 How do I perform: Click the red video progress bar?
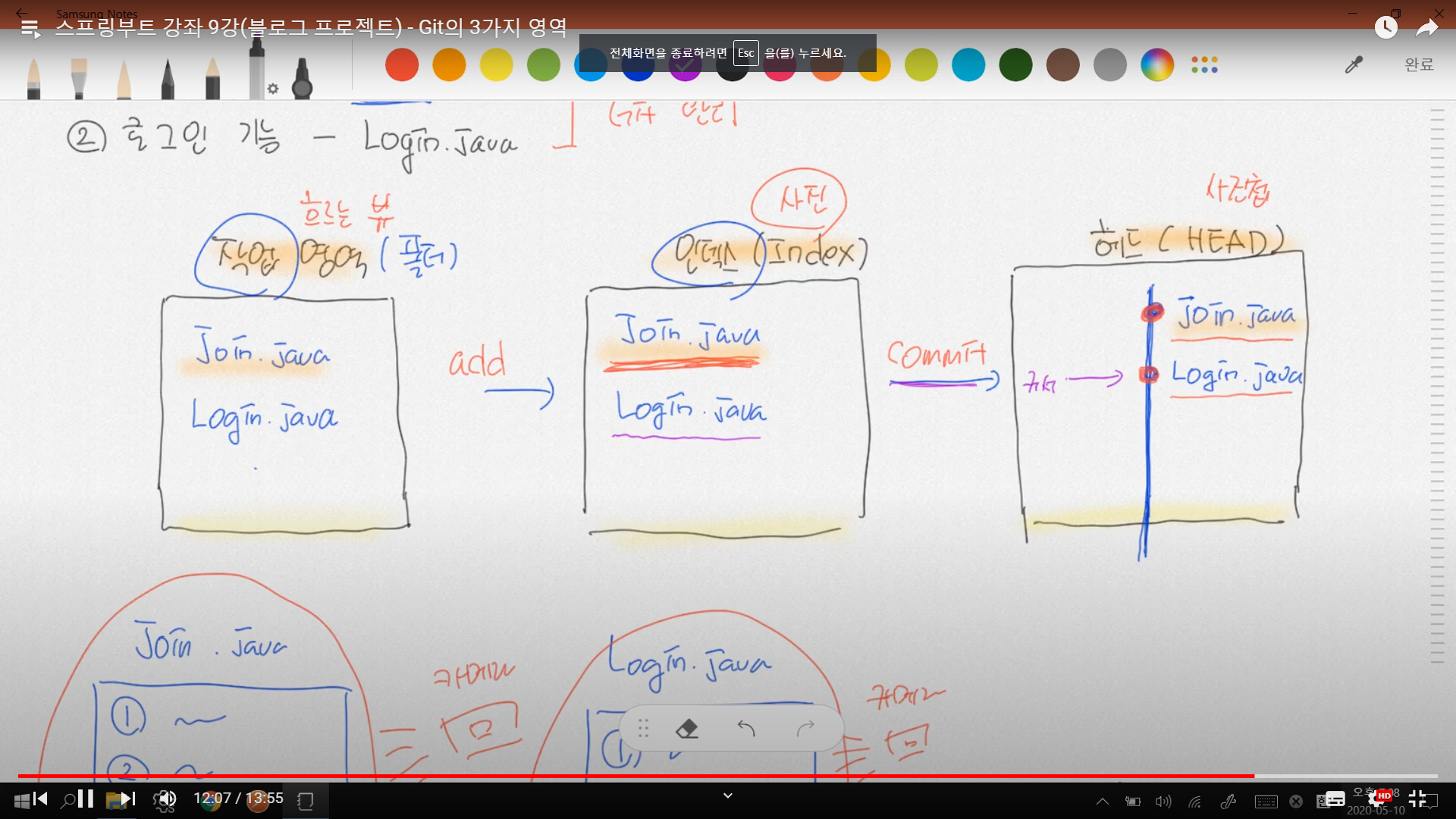pos(635,776)
